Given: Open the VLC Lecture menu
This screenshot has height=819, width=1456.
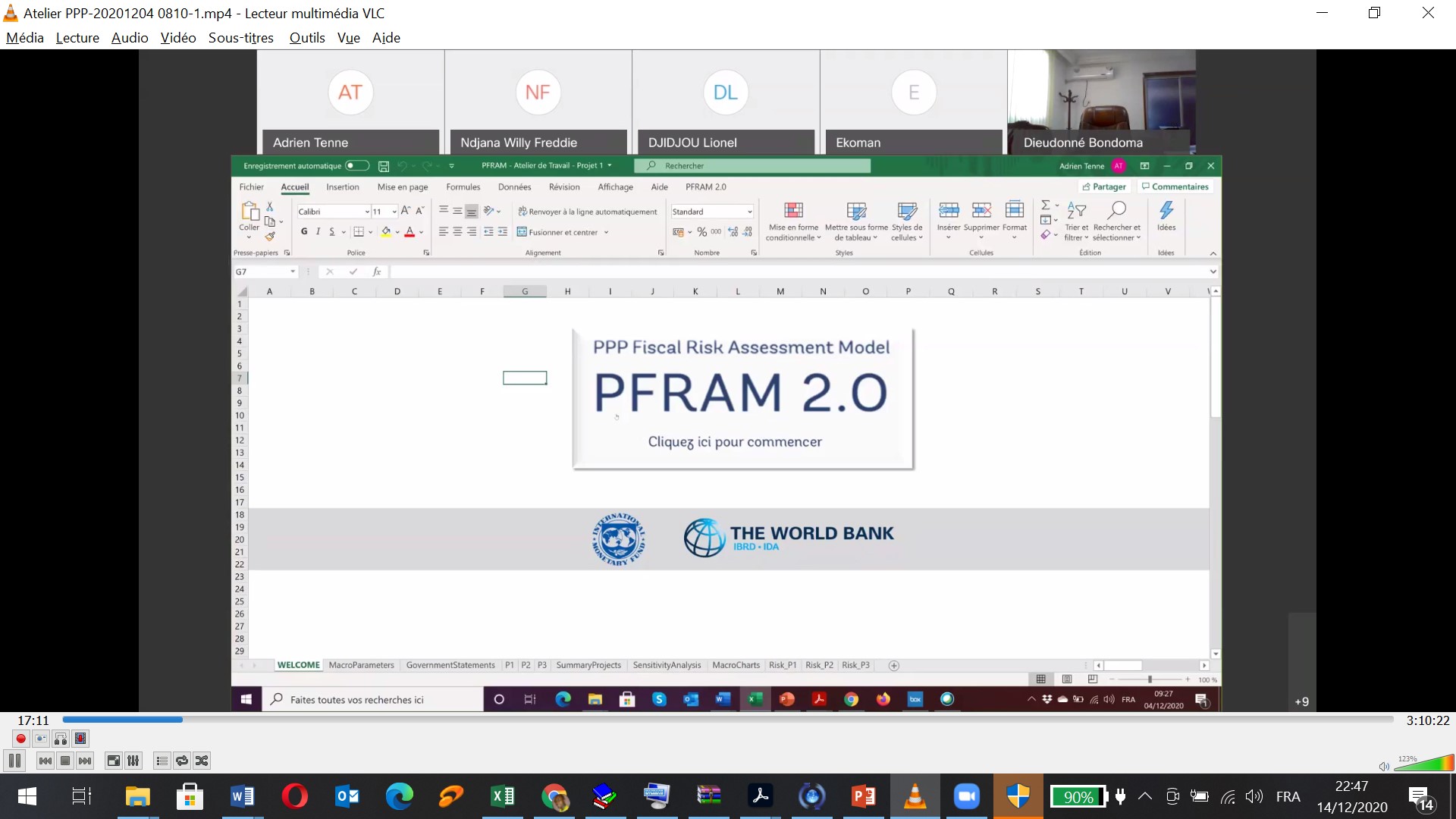Looking at the screenshot, I should click(77, 38).
